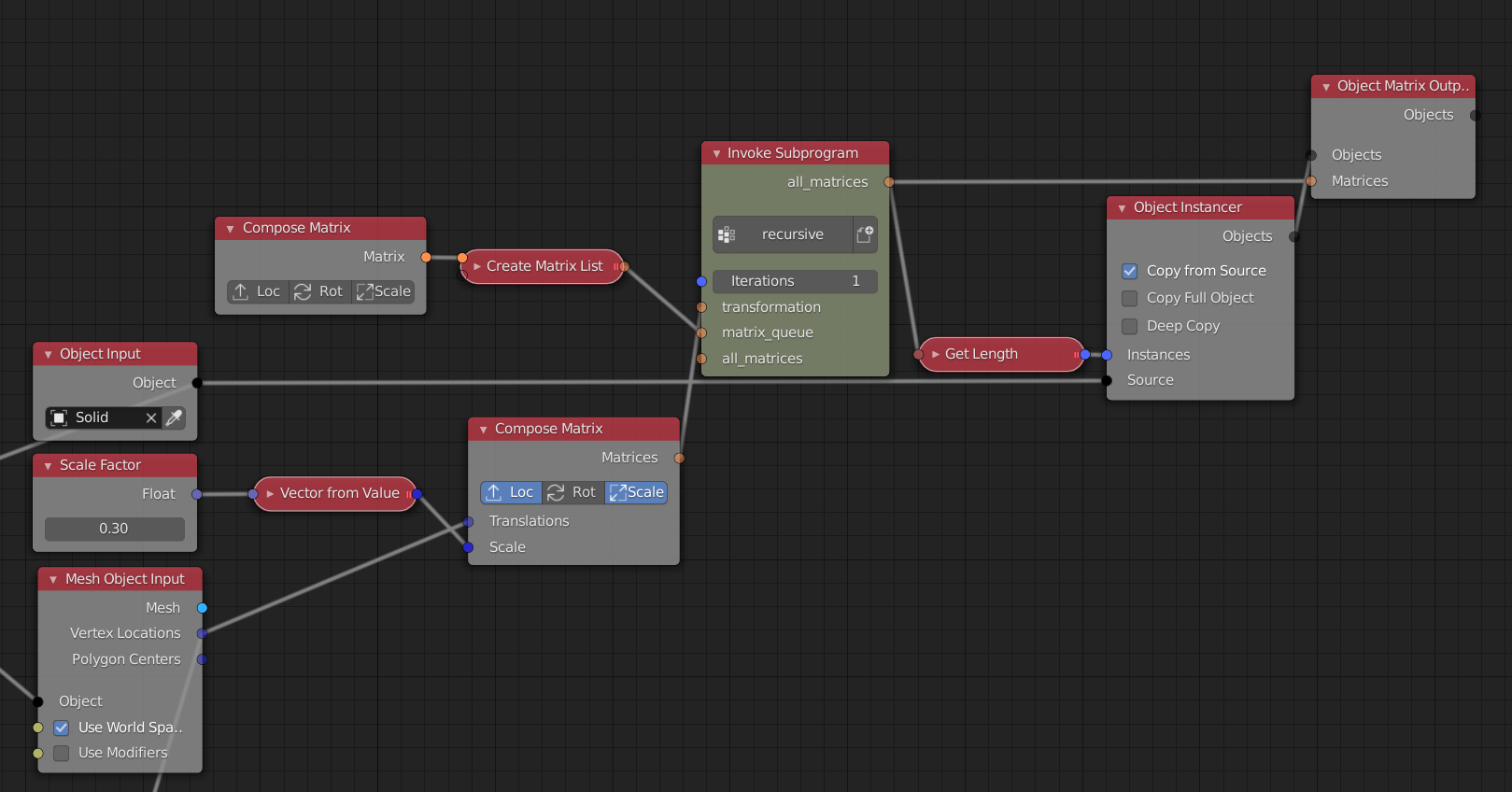Toggle Rot on lower Compose Matrix node
Screen dimensions: 1512x792
572,492
